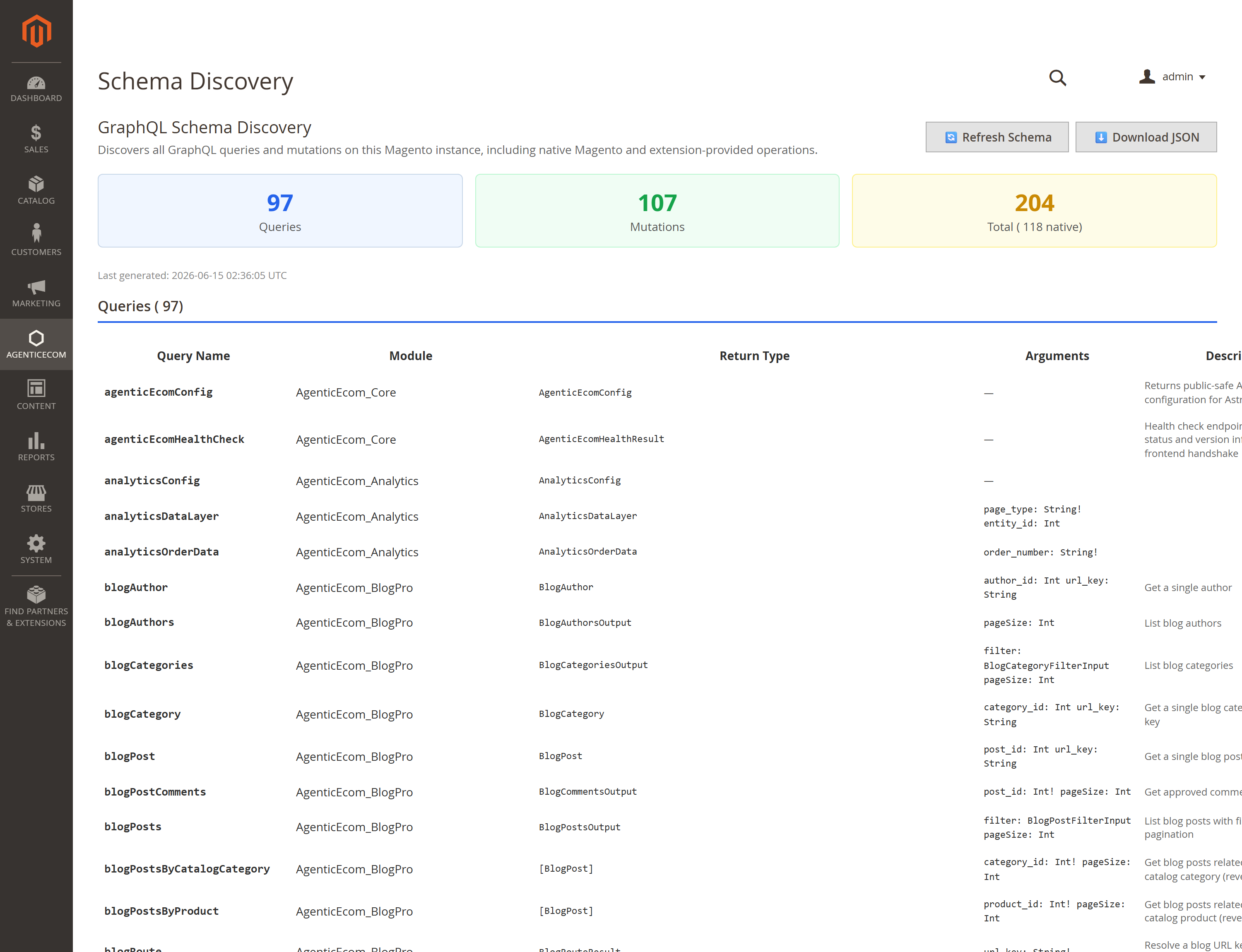The height and width of the screenshot is (952, 1242).
Task: Click the Queries ( 97) section heading
Action: pos(141,306)
